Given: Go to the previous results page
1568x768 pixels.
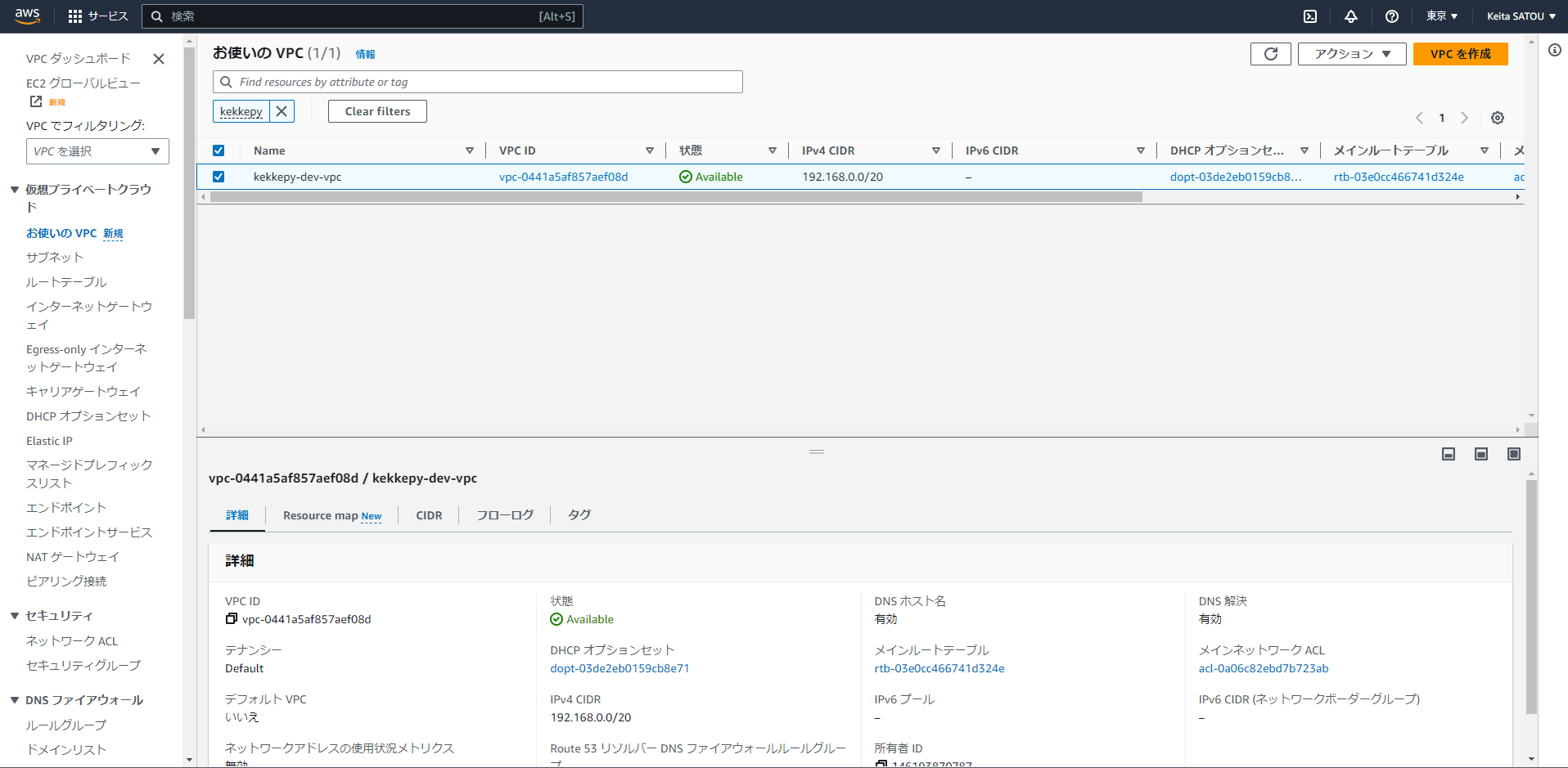Looking at the screenshot, I should pyautogui.click(x=1419, y=118).
